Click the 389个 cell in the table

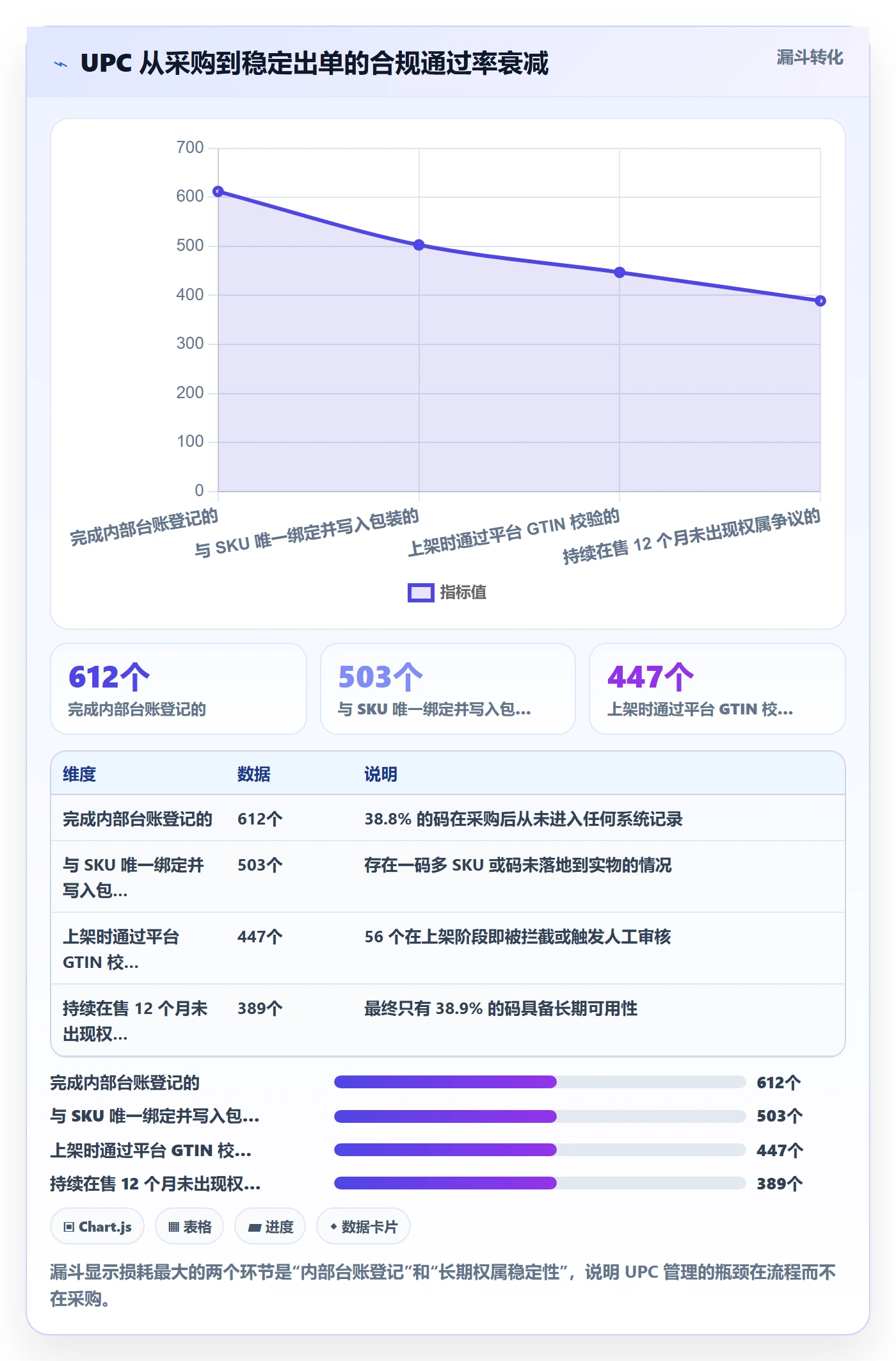[x=260, y=1008]
